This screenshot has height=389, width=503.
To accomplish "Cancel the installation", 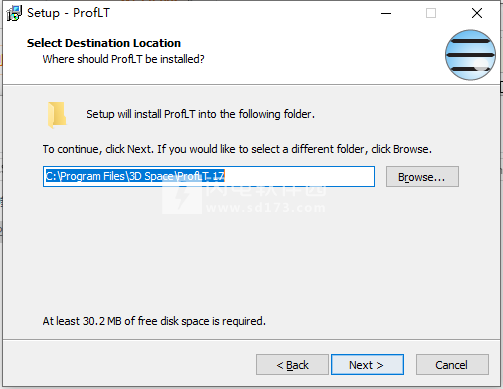I will (452, 365).
